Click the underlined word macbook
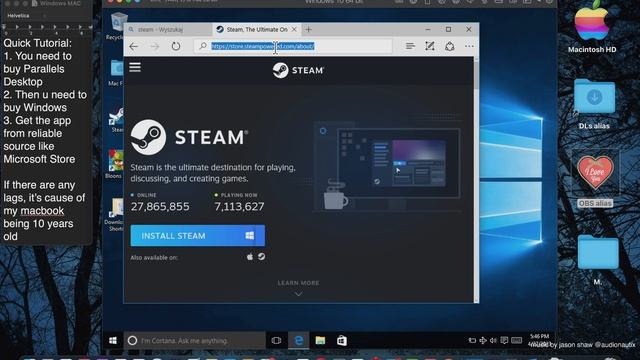Viewport: 640px width, 360px height. point(42,211)
